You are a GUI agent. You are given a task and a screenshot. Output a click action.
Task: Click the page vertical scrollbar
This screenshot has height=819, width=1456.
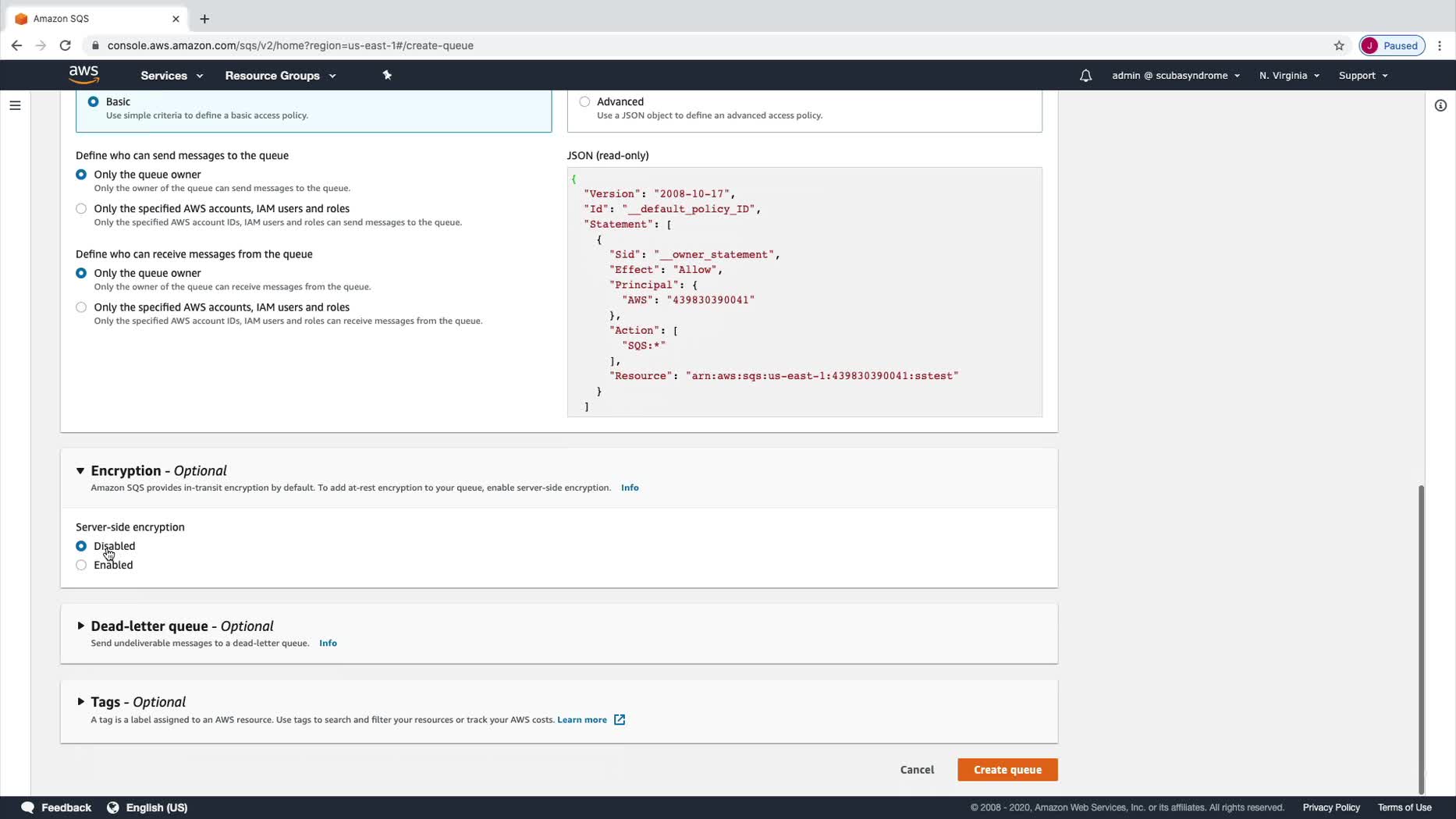pos(1421,638)
